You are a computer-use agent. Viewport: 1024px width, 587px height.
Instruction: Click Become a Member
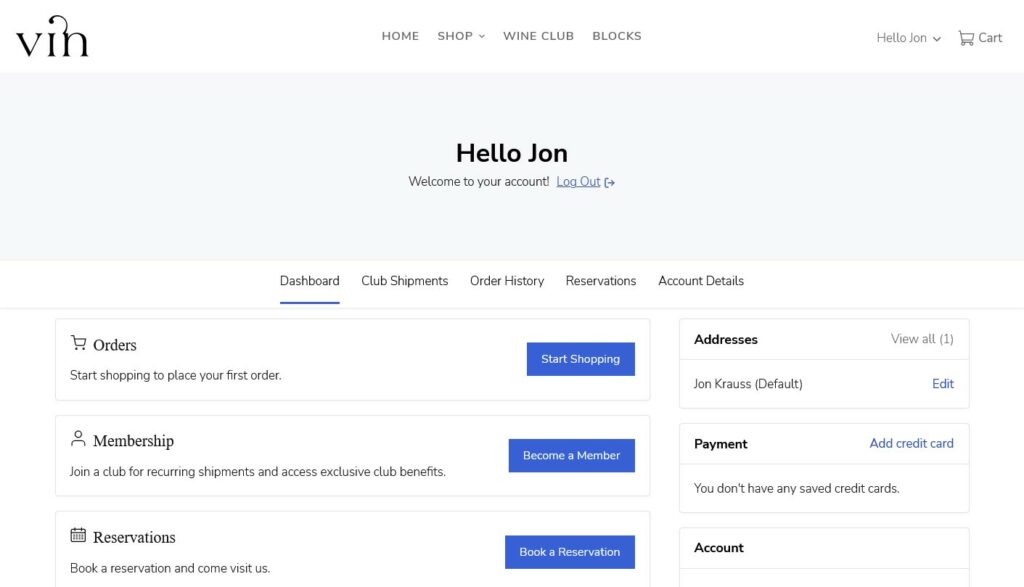coord(571,455)
